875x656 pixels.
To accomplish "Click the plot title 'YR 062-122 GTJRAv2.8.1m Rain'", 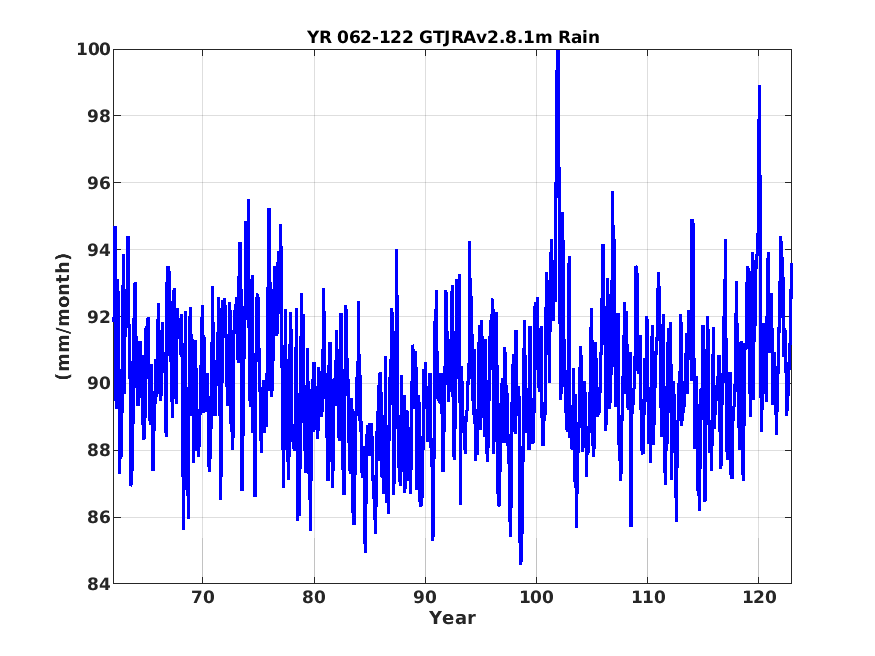I will click(453, 37).
